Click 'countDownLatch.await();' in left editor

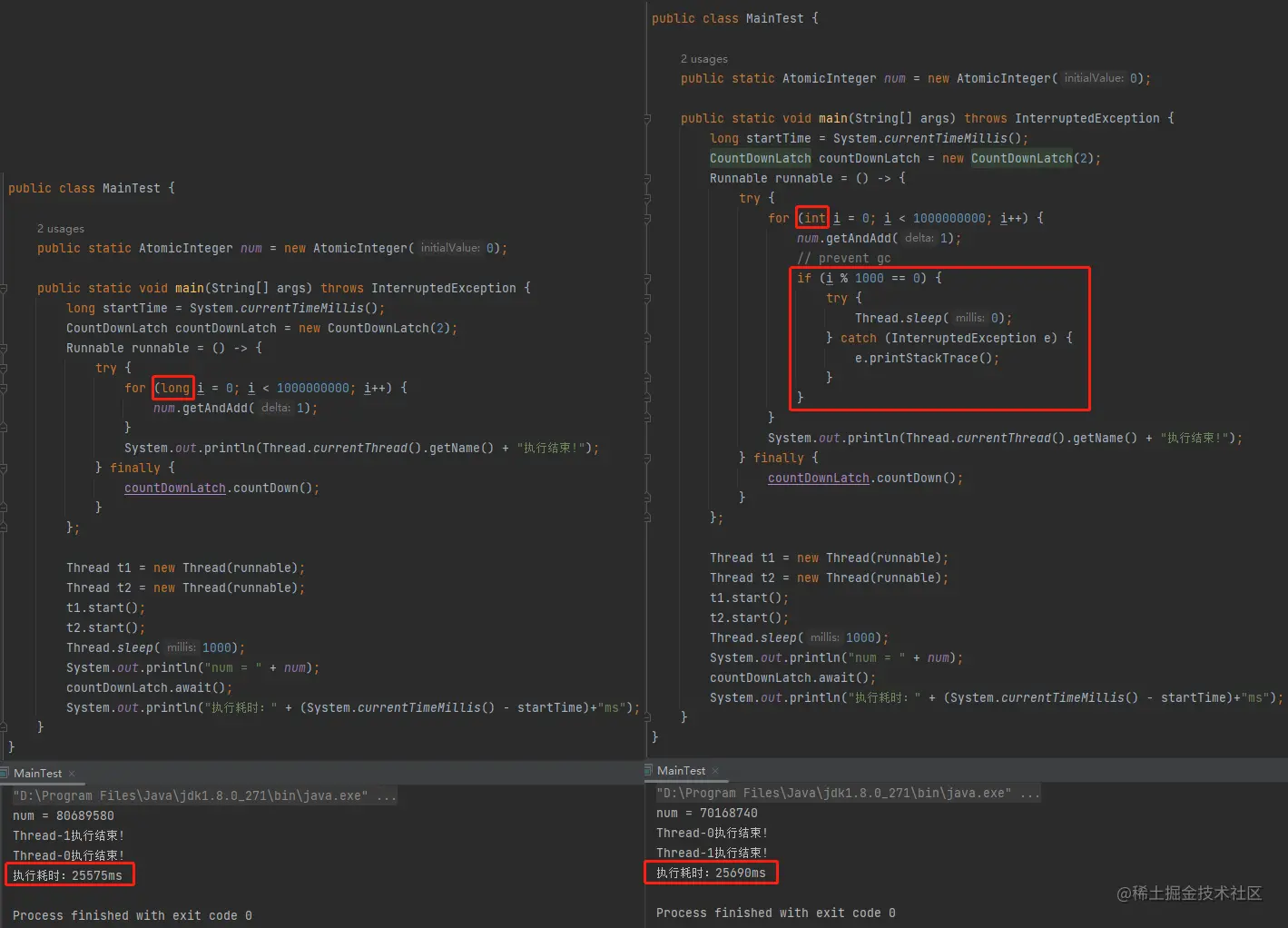pos(149,687)
